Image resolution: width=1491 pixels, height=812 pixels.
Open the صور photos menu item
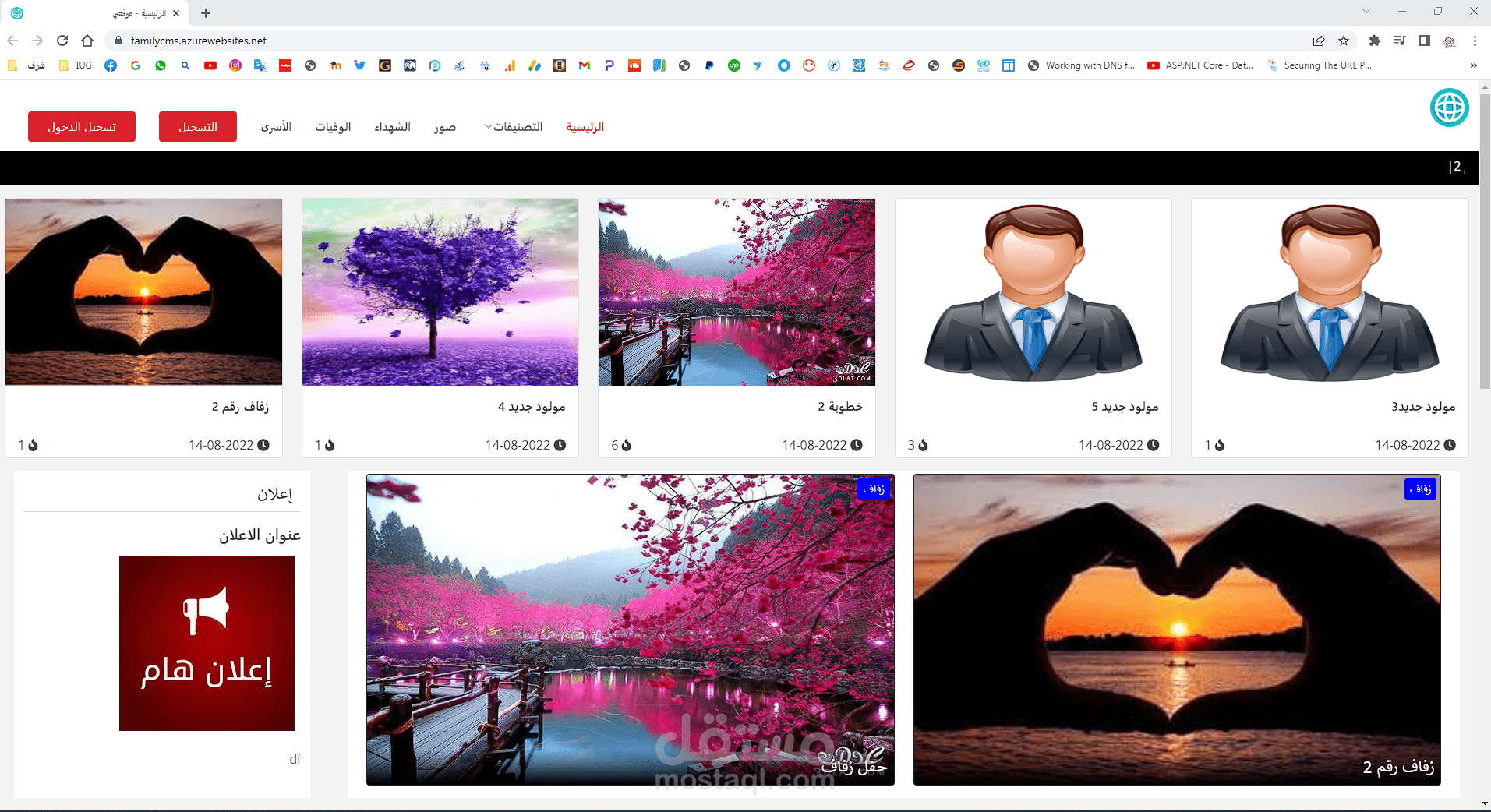(x=445, y=127)
